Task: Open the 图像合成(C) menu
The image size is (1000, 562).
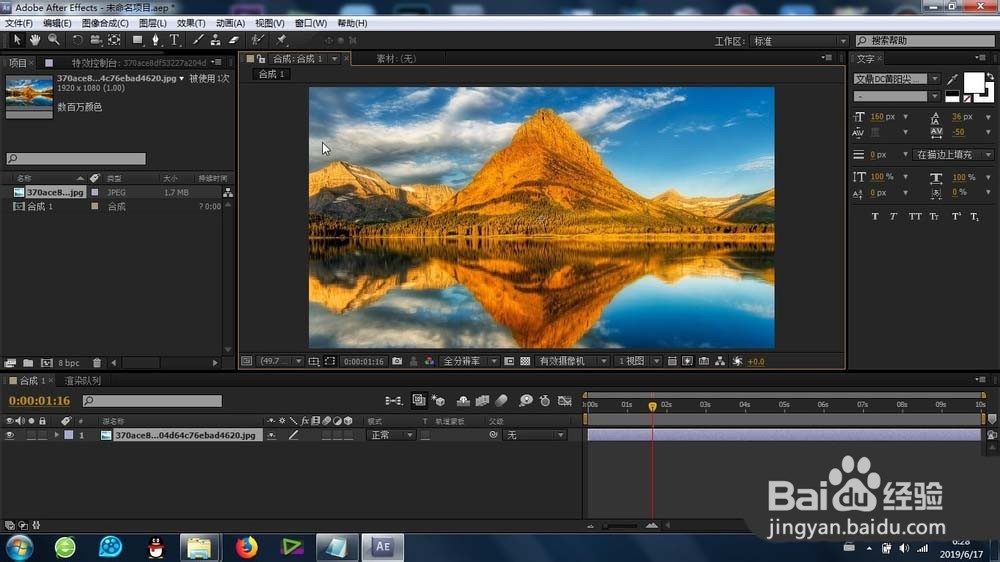Action: pos(105,23)
